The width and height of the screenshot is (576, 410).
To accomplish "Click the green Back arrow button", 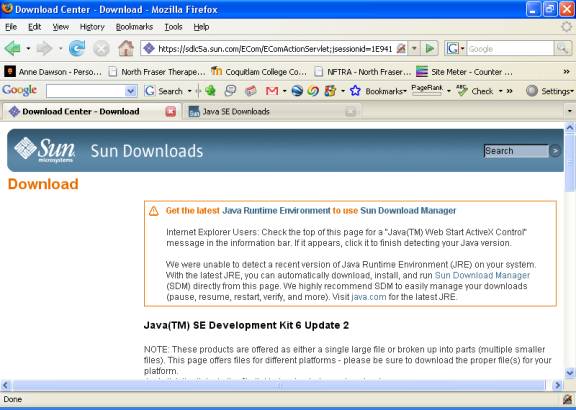I will tap(12, 48).
